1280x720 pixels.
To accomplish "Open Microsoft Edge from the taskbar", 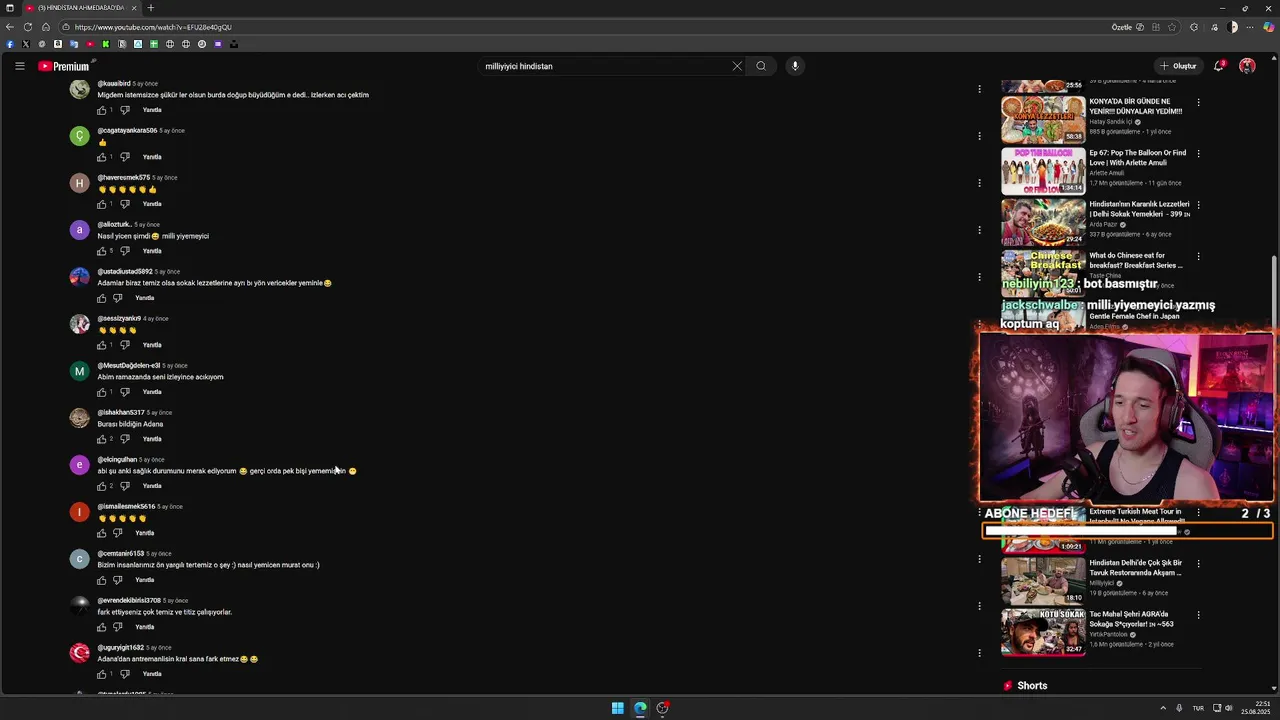I will (x=640, y=708).
